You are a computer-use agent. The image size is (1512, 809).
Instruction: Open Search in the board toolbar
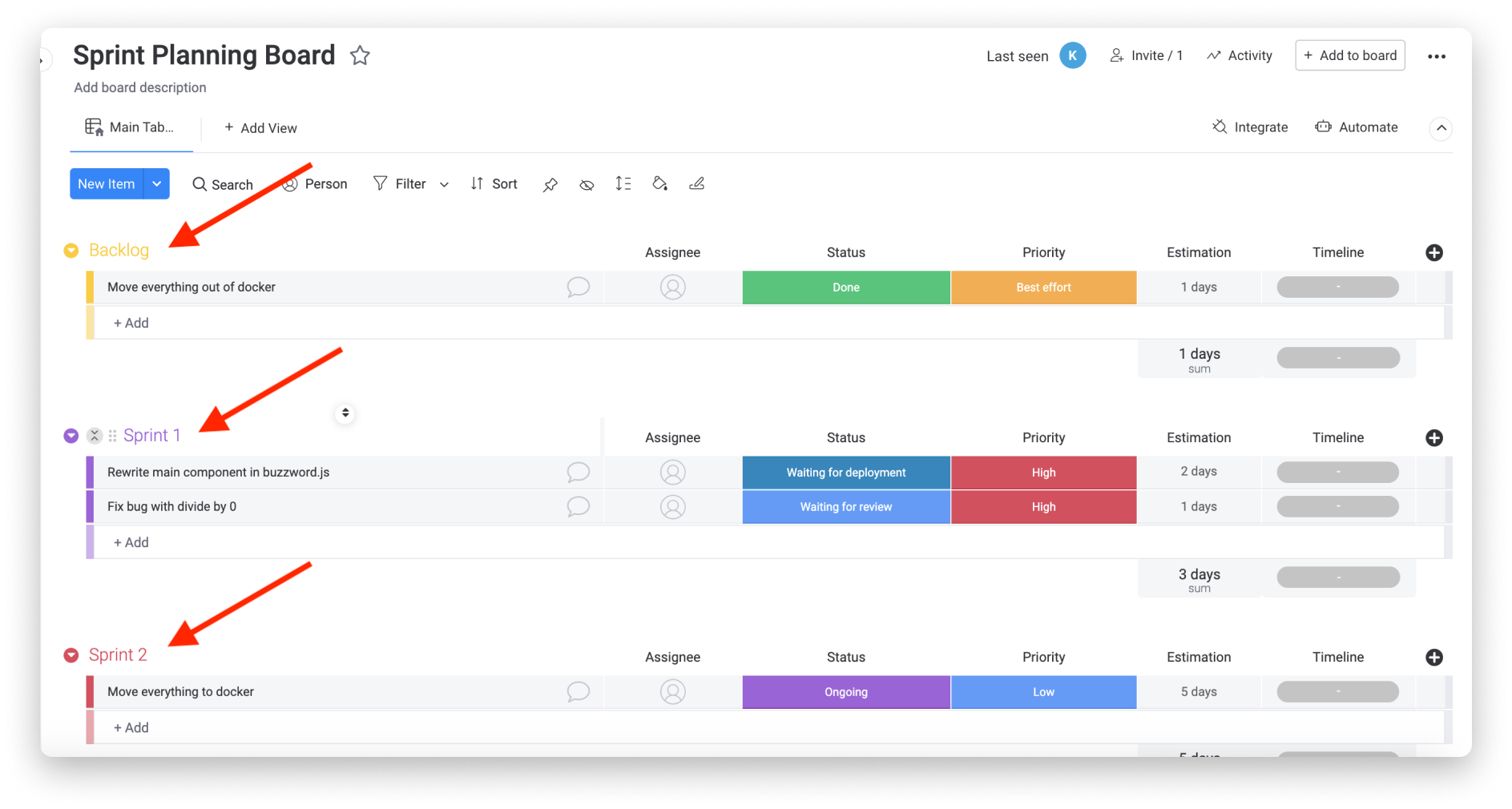point(223,184)
